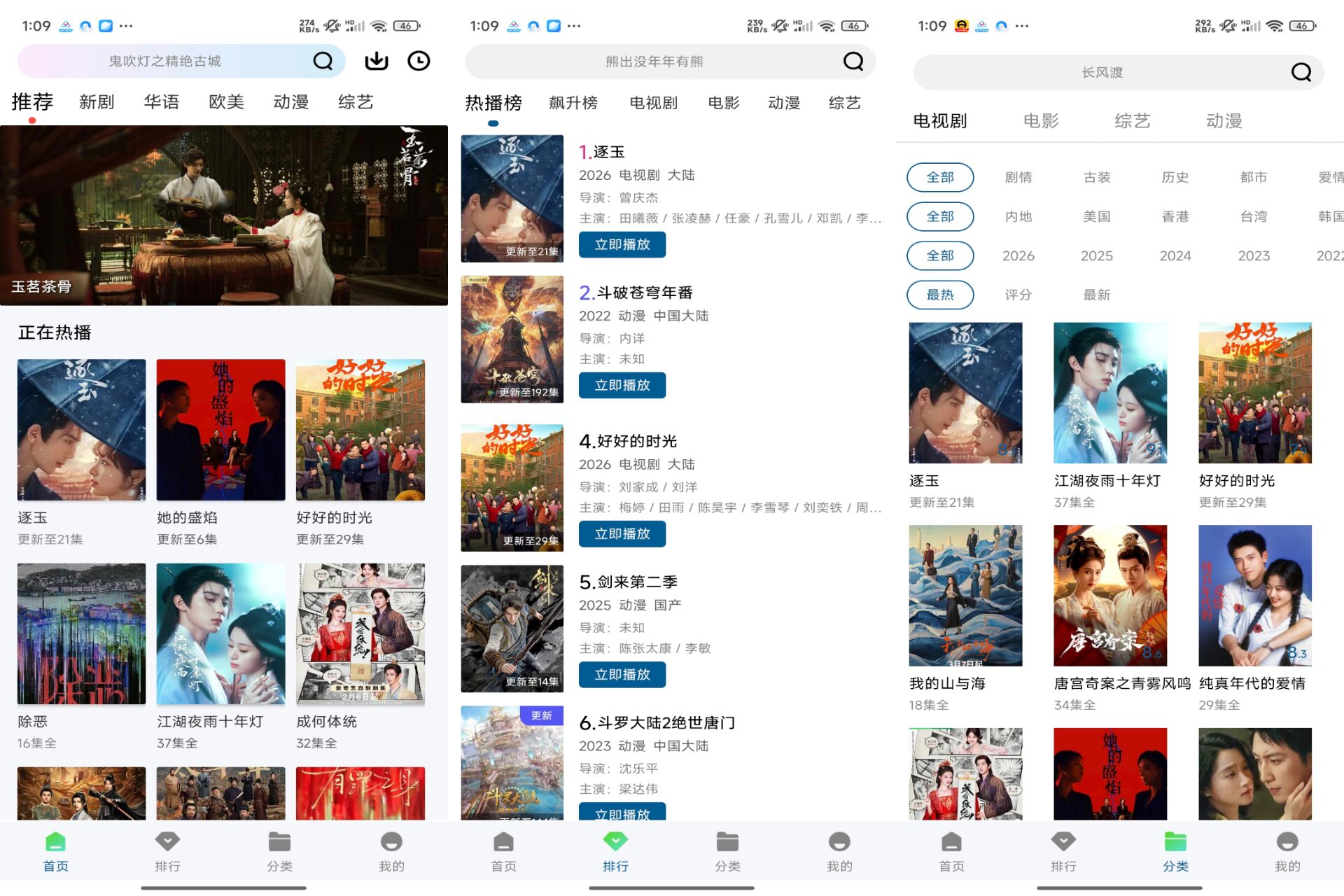Enable the 最热 sorting filter
1344x896 pixels.
tap(940, 295)
